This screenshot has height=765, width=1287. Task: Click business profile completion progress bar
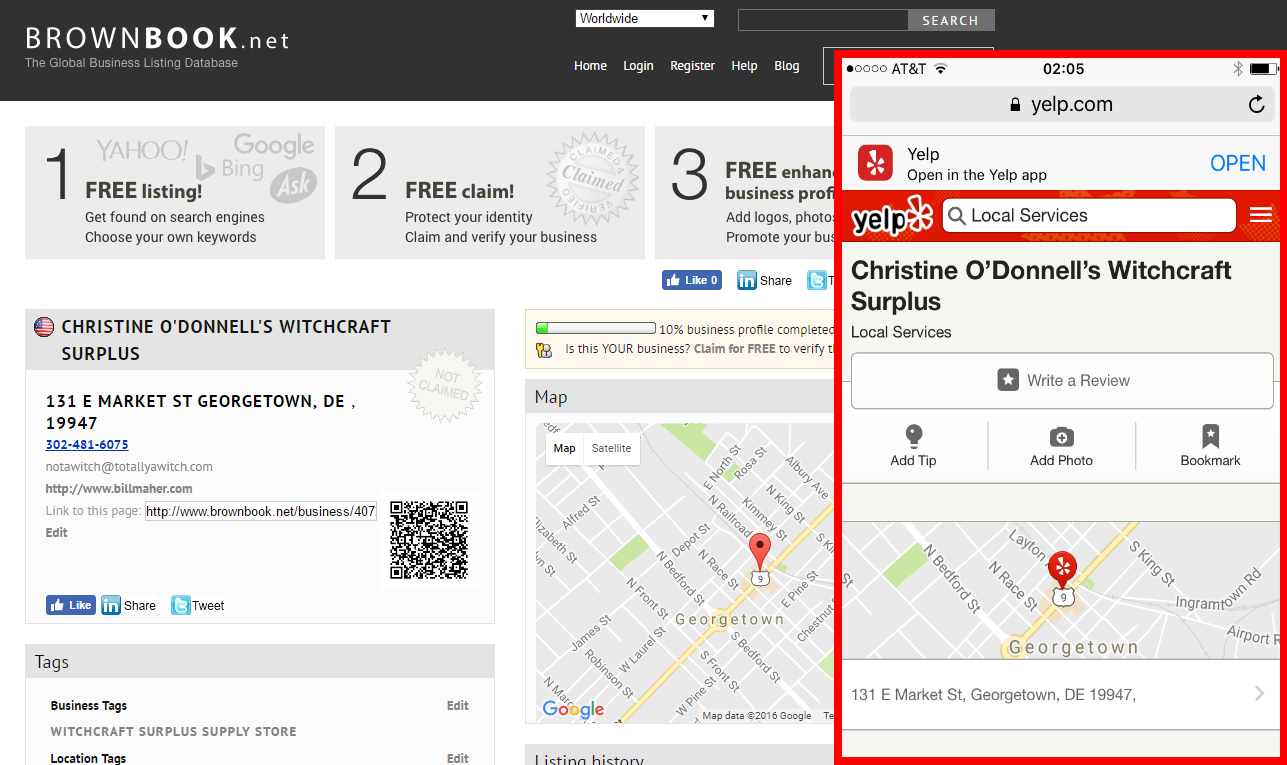tap(595, 328)
